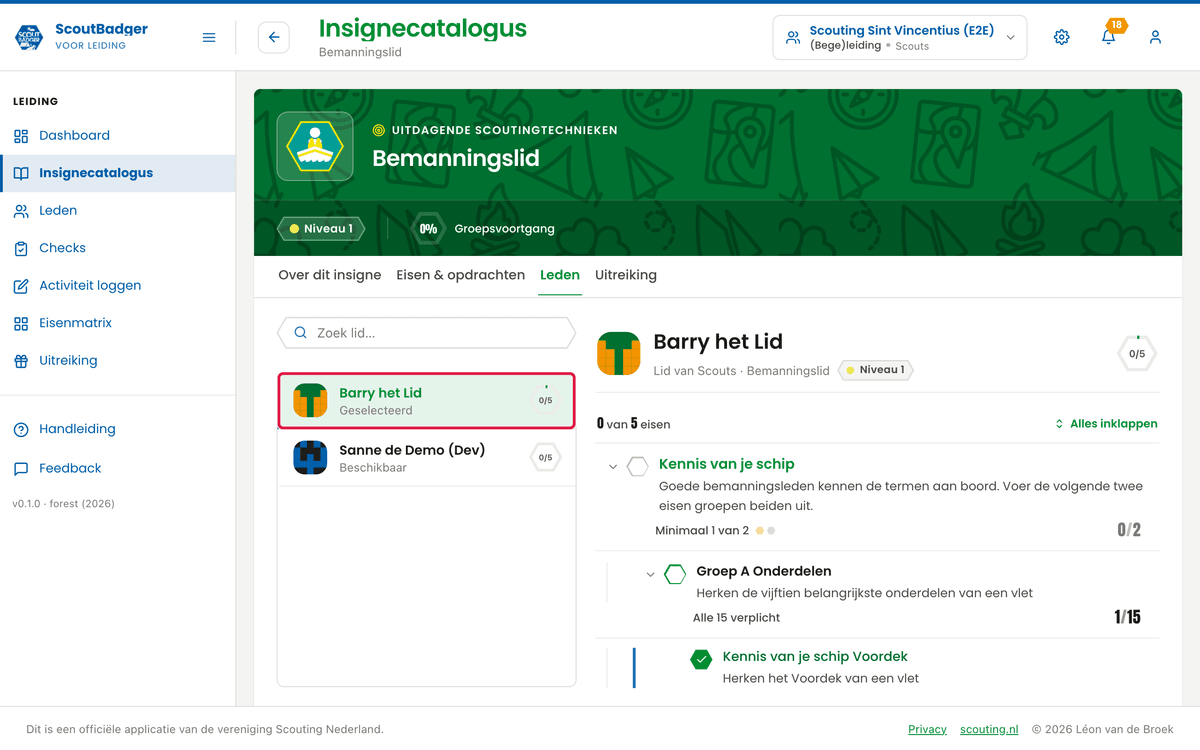Click the 0% Groepsvoortgang progress indicator
Image resolution: width=1200 pixels, height=750 pixels.
[485, 228]
